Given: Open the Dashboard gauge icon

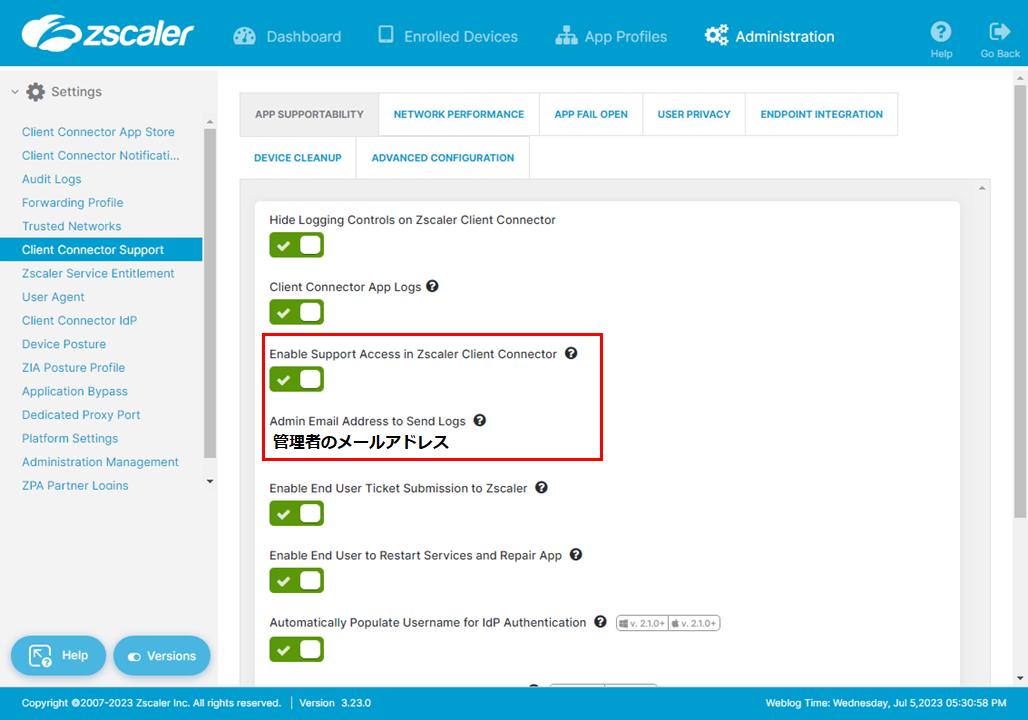Looking at the screenshot, I should tap(245, 36).
